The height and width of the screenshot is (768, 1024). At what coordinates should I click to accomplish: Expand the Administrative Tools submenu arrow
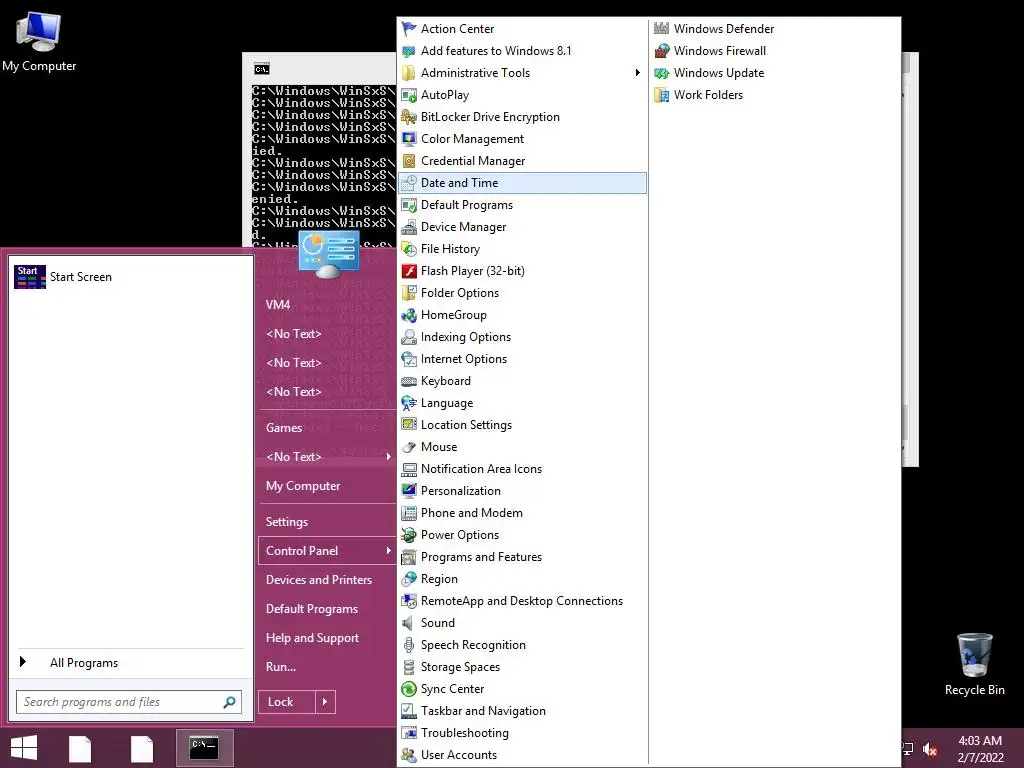[x=637, y=72]
